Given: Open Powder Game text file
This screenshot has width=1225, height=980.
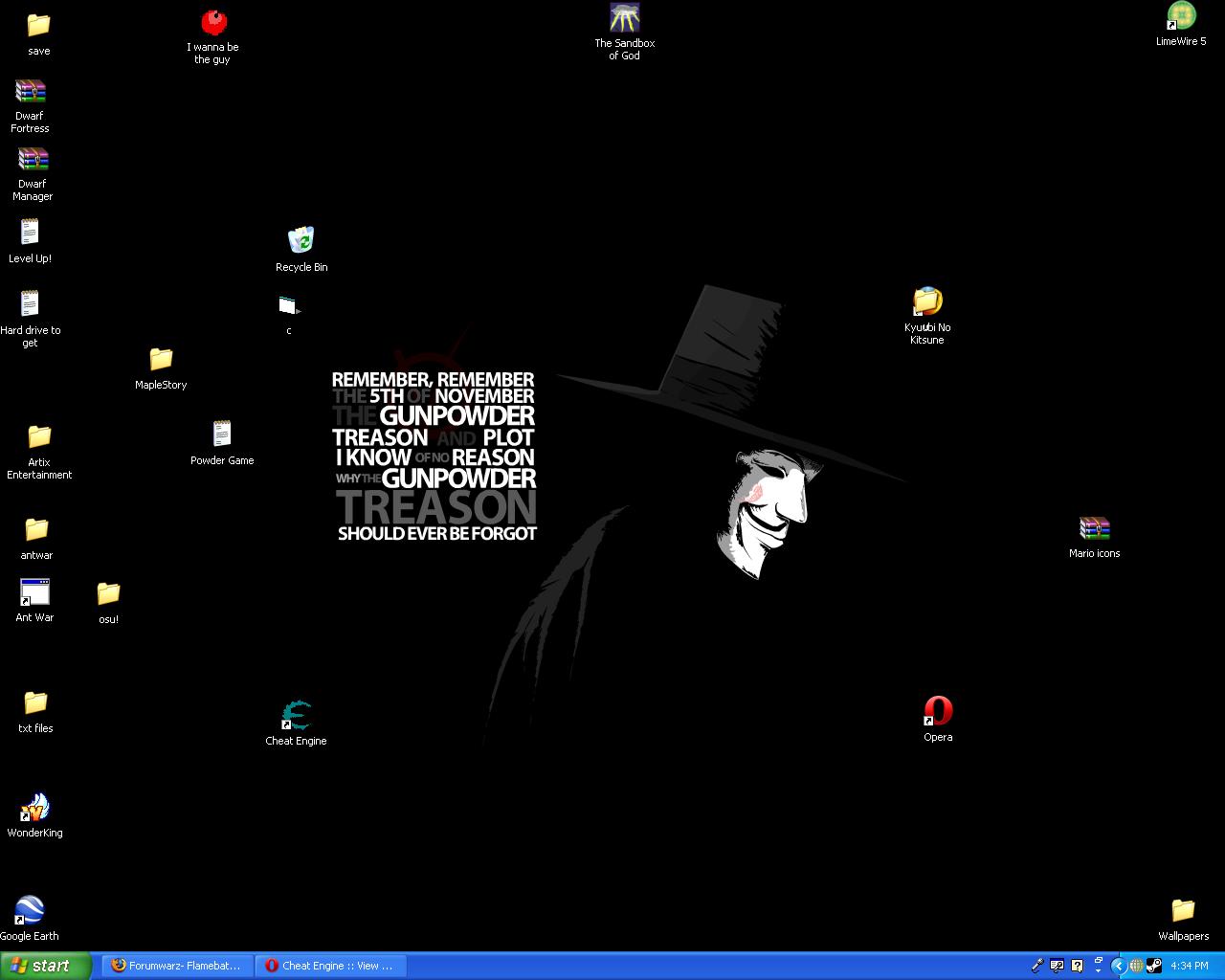Looking at the screenshot, I should click(x=222, y=434).
